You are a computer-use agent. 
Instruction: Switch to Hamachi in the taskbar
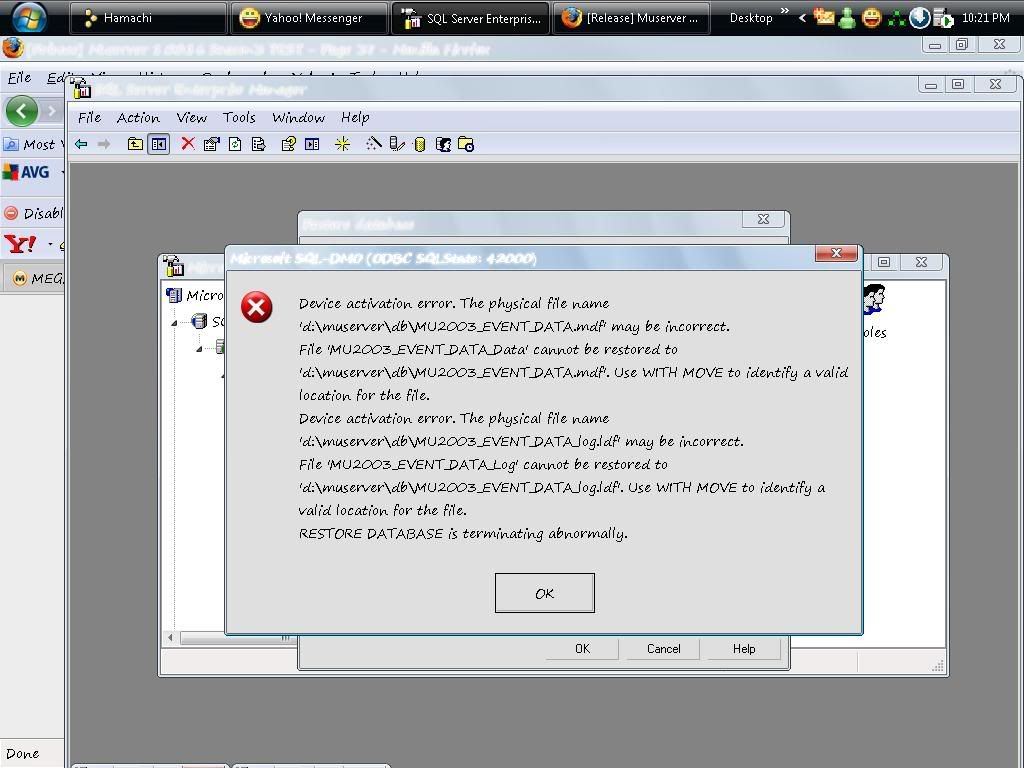pyautogui.click(x=150, y=18)
